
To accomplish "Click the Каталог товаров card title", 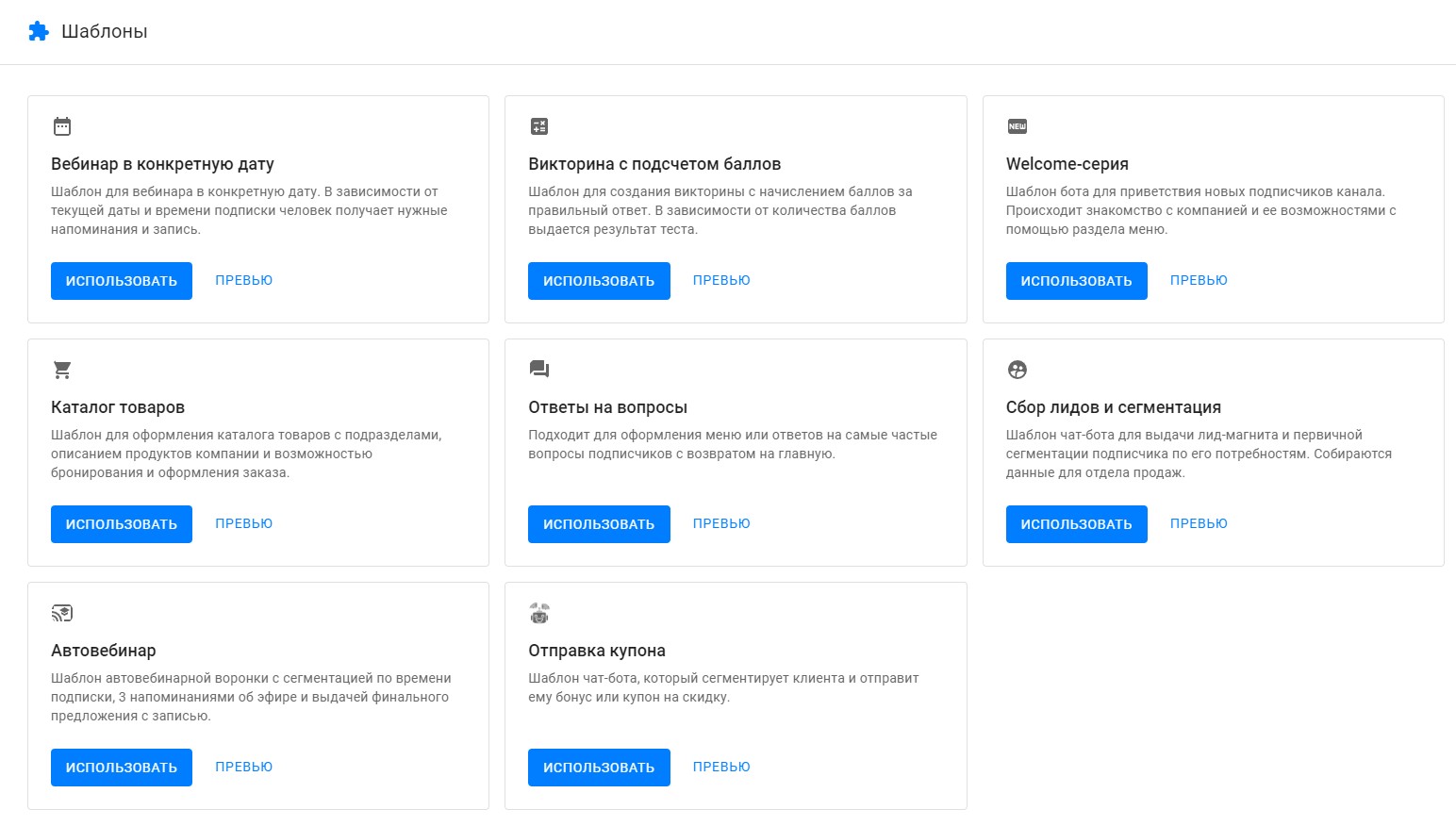I will point(118,407).
